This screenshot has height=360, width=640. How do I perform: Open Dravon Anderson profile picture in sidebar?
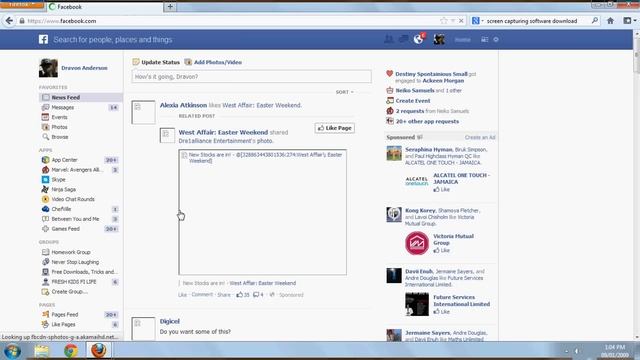(48, 68)
